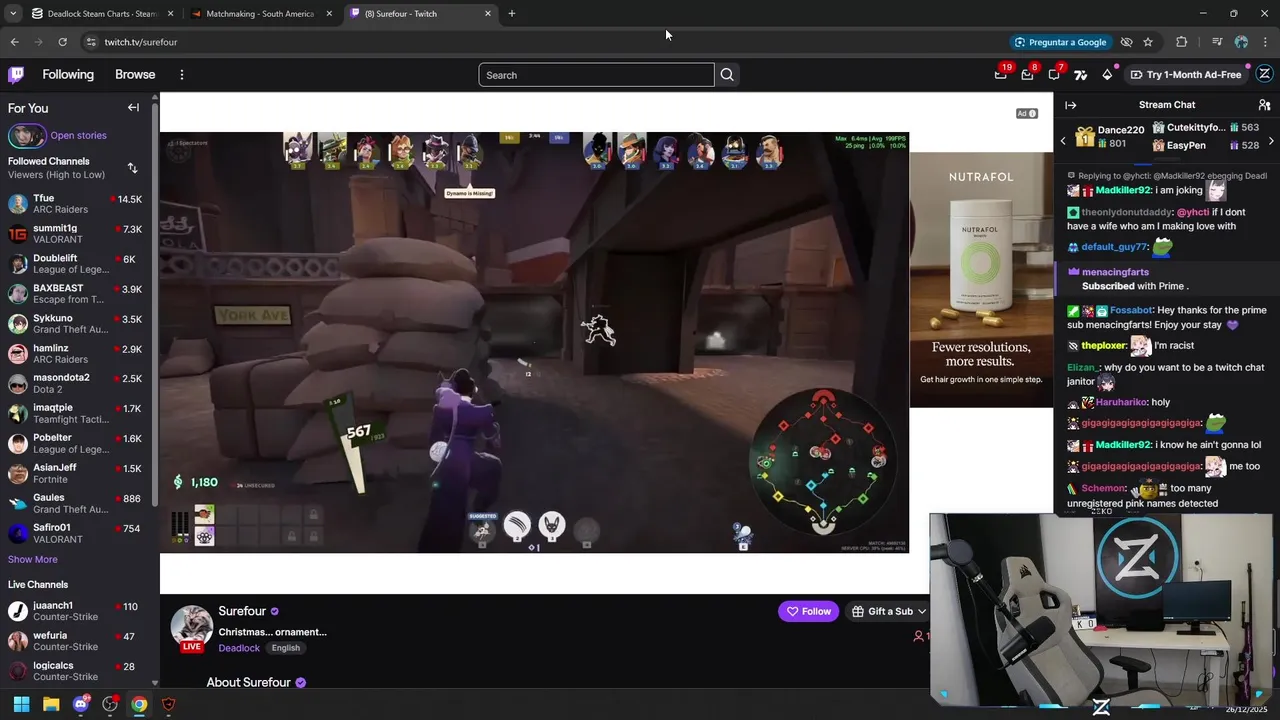The height and width of the screenshot is (720, 1280).
Task: Collapse the For You sidebar
Action: pos(133,108)
